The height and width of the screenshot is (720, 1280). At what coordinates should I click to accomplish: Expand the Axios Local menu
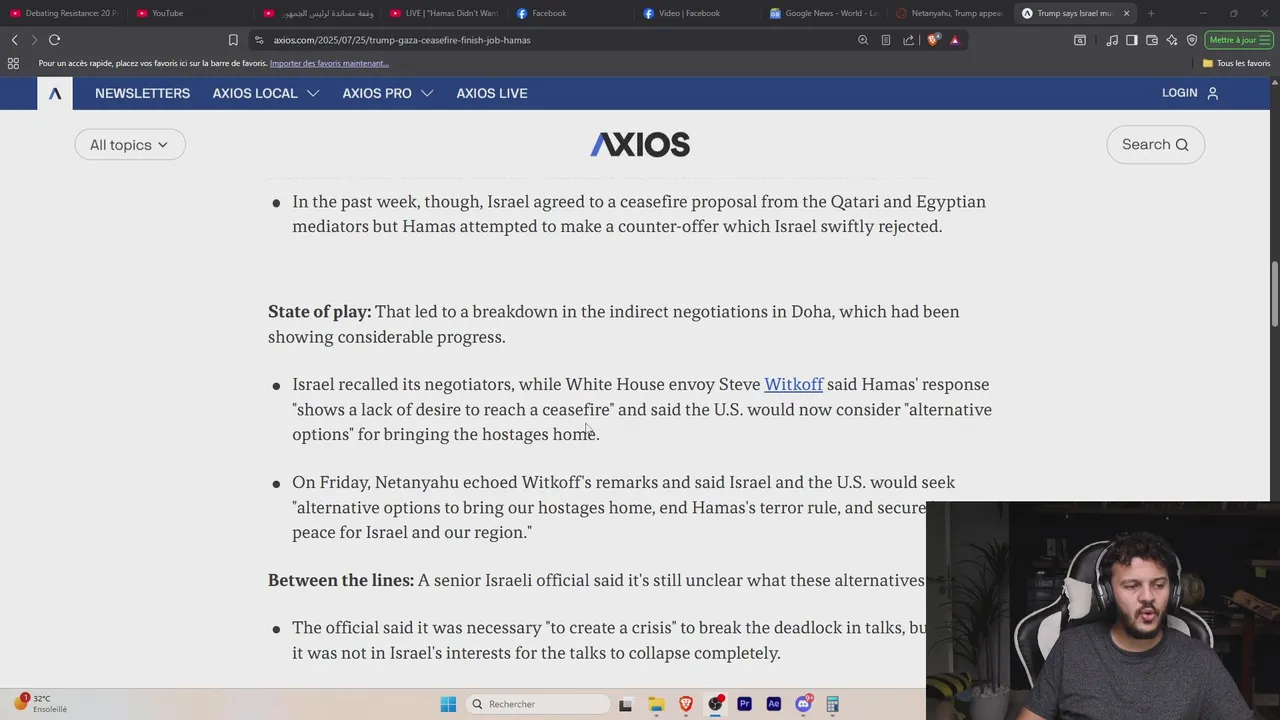pyautogui.click(x=265, y=93)
